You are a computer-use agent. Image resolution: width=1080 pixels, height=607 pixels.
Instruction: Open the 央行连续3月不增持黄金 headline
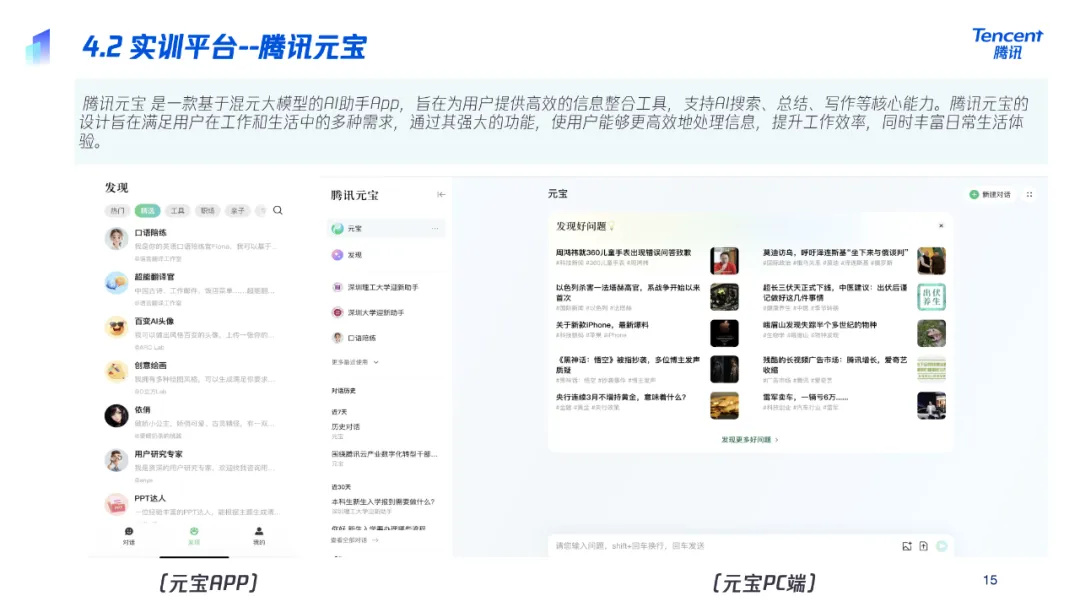coord(621,398)
